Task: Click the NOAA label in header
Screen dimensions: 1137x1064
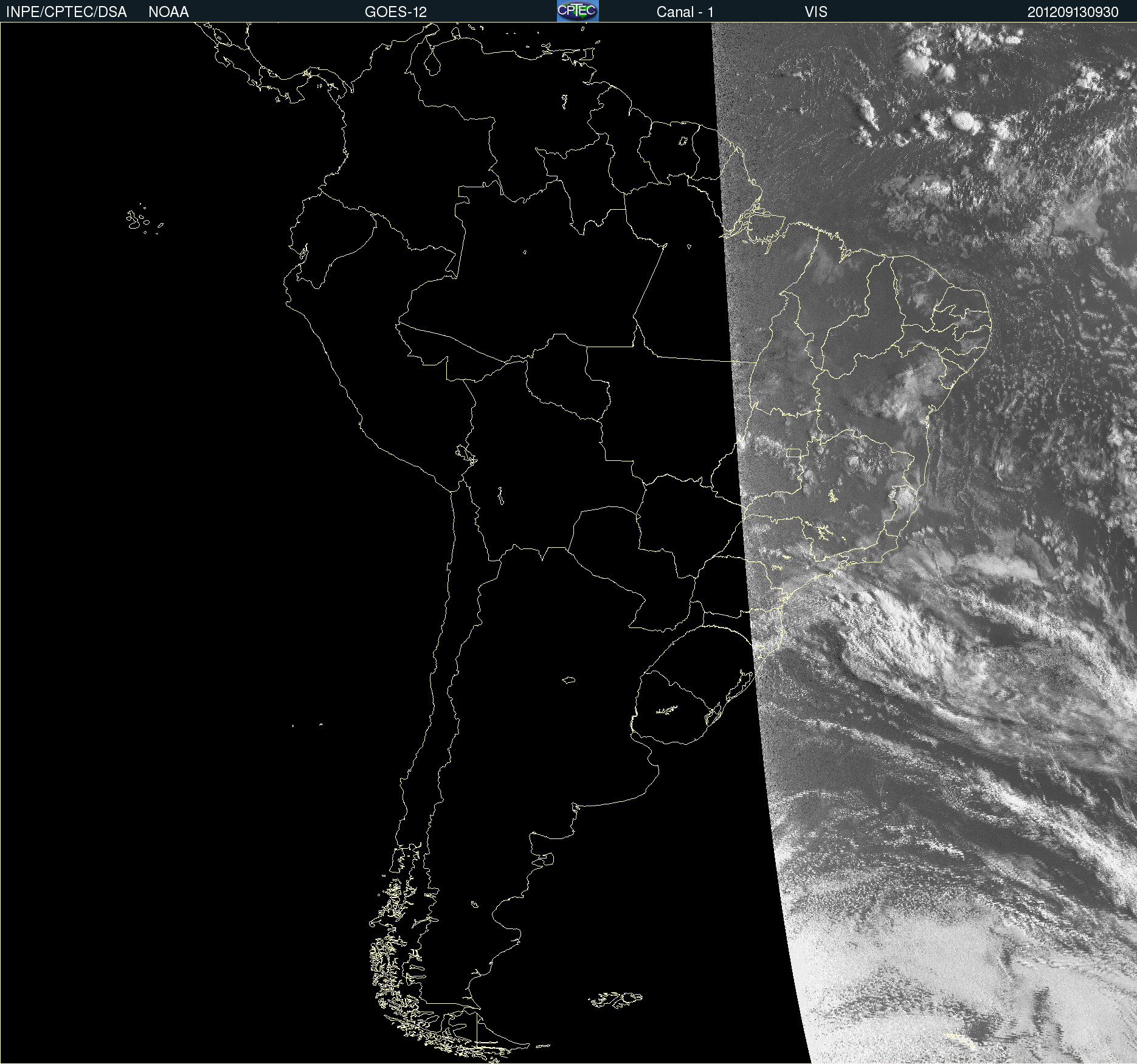Action: (x=168, y=12)
